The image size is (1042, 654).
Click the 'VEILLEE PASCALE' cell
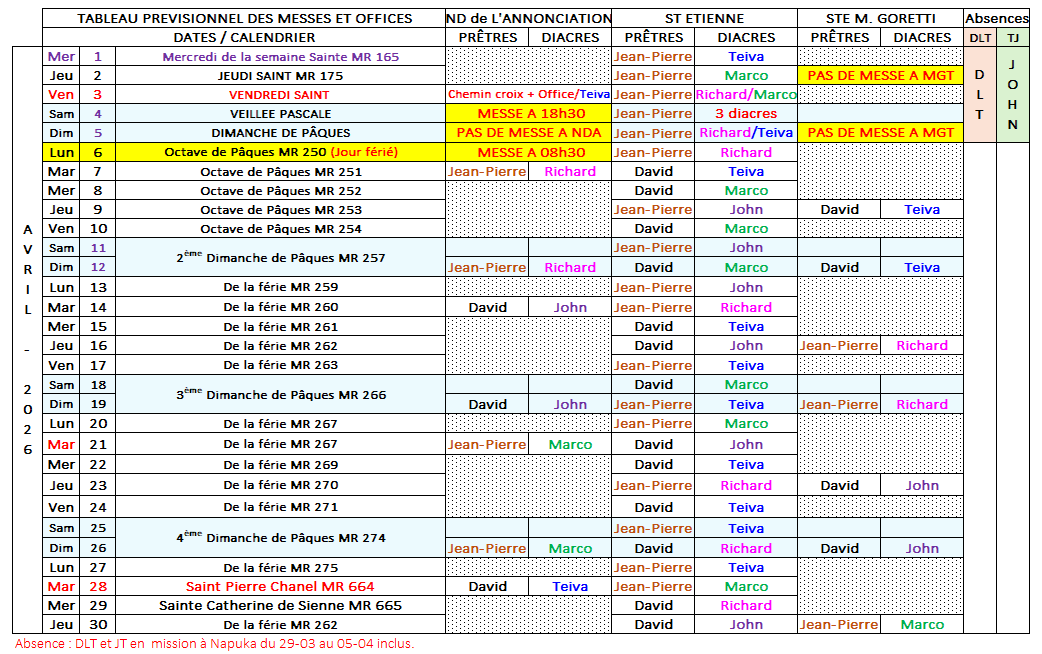[280, 114]
